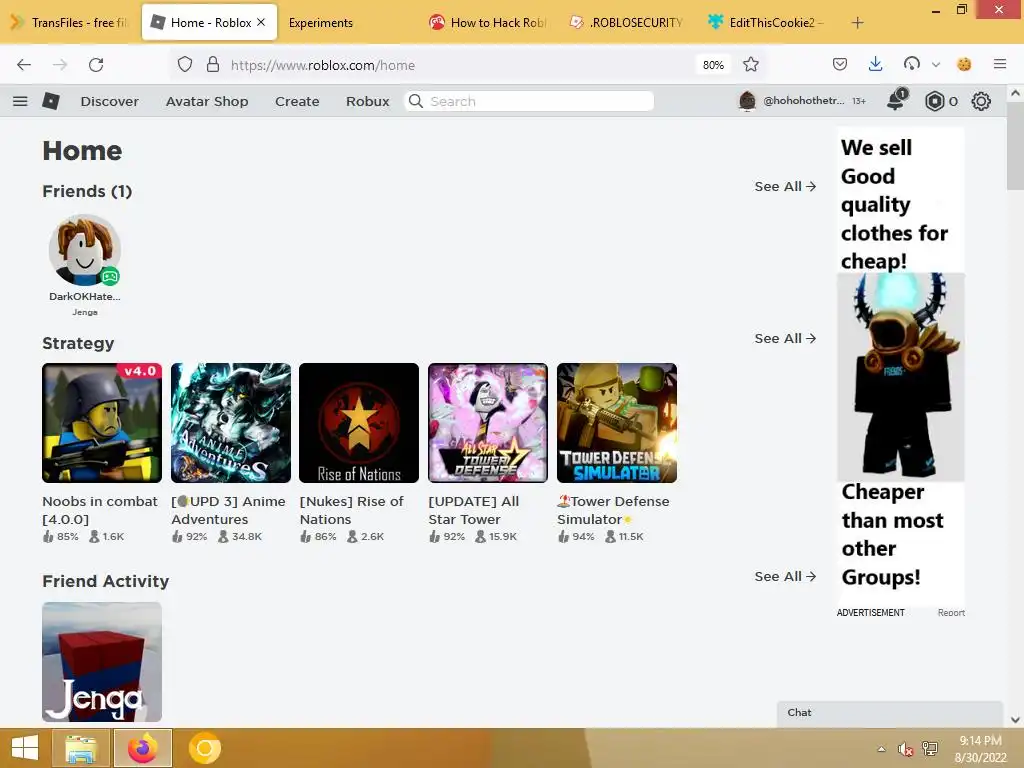Open tracking protection shield icon
The height and width of the screenshot is (768, 1024).
coord(185,65)
